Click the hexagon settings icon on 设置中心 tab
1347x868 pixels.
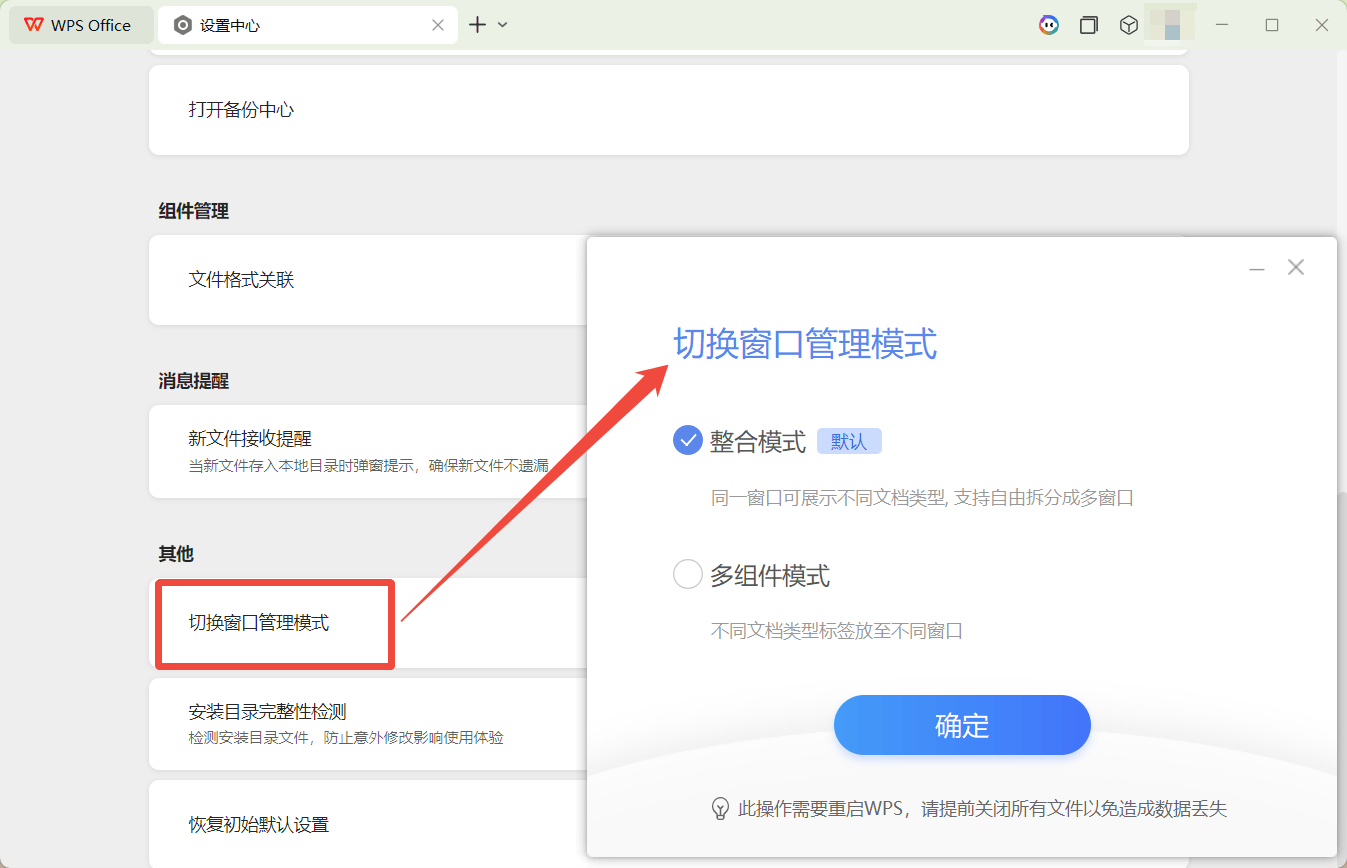coord(182,25)
